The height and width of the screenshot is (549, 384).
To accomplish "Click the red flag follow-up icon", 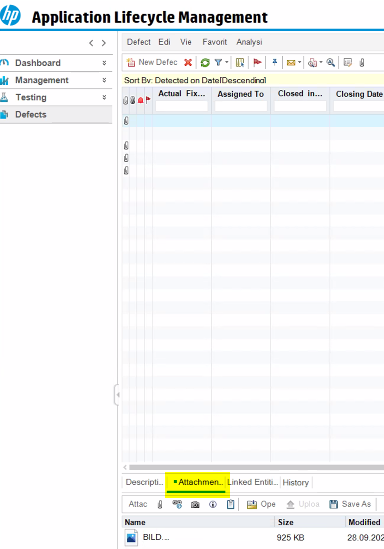I will 257,62.
